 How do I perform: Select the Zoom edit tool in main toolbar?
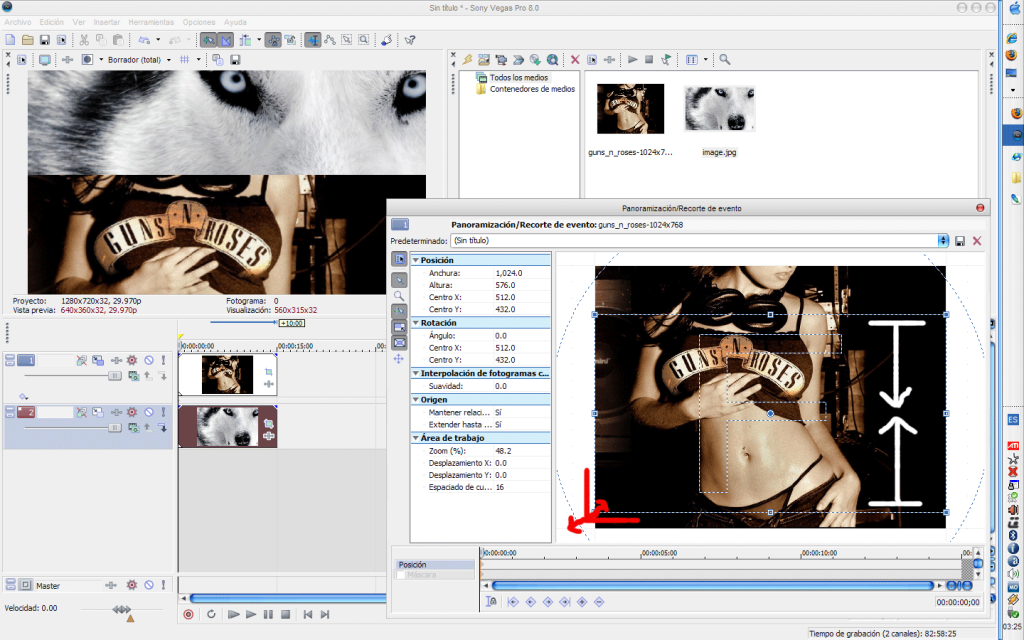[x=364, y=40]
